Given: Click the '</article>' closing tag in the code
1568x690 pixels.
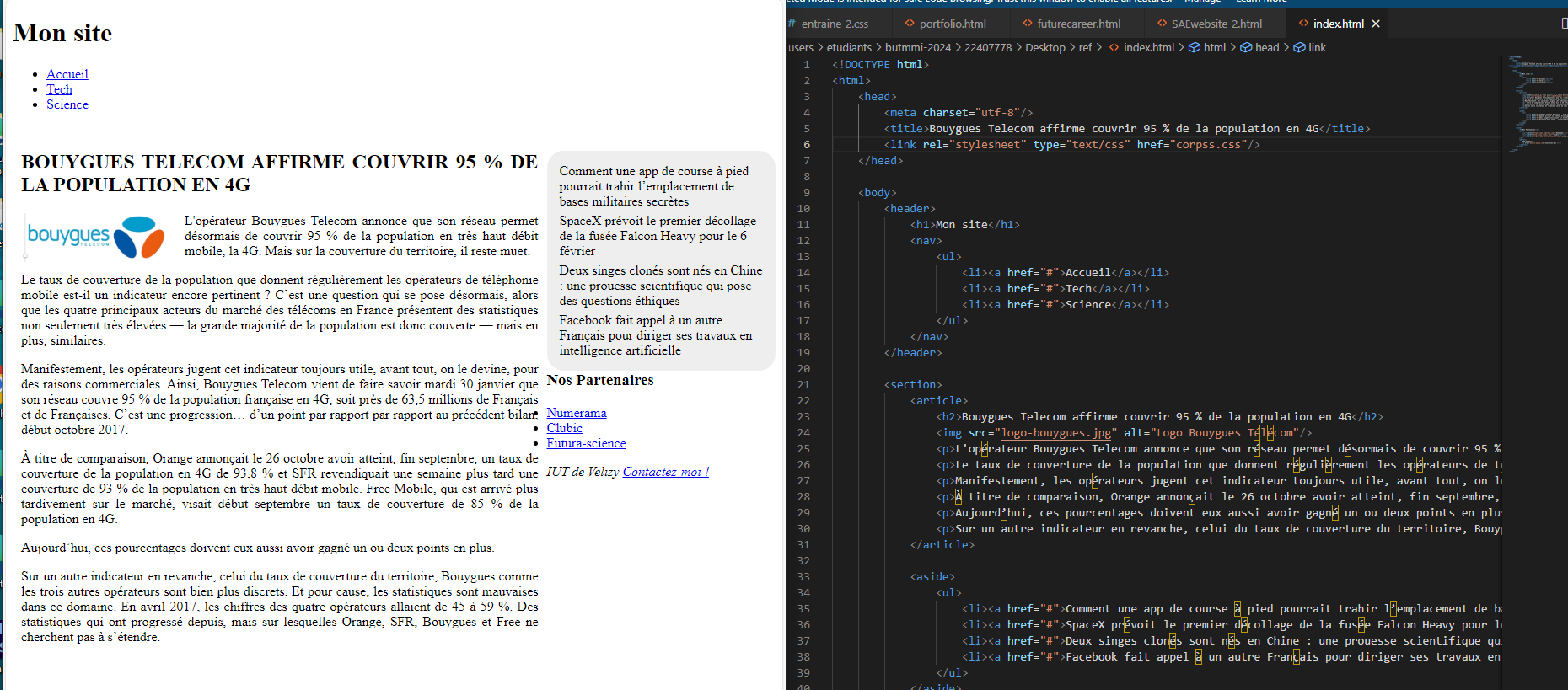Looking at the screenshot, I should pyautogui.click(x=942, y=544).
